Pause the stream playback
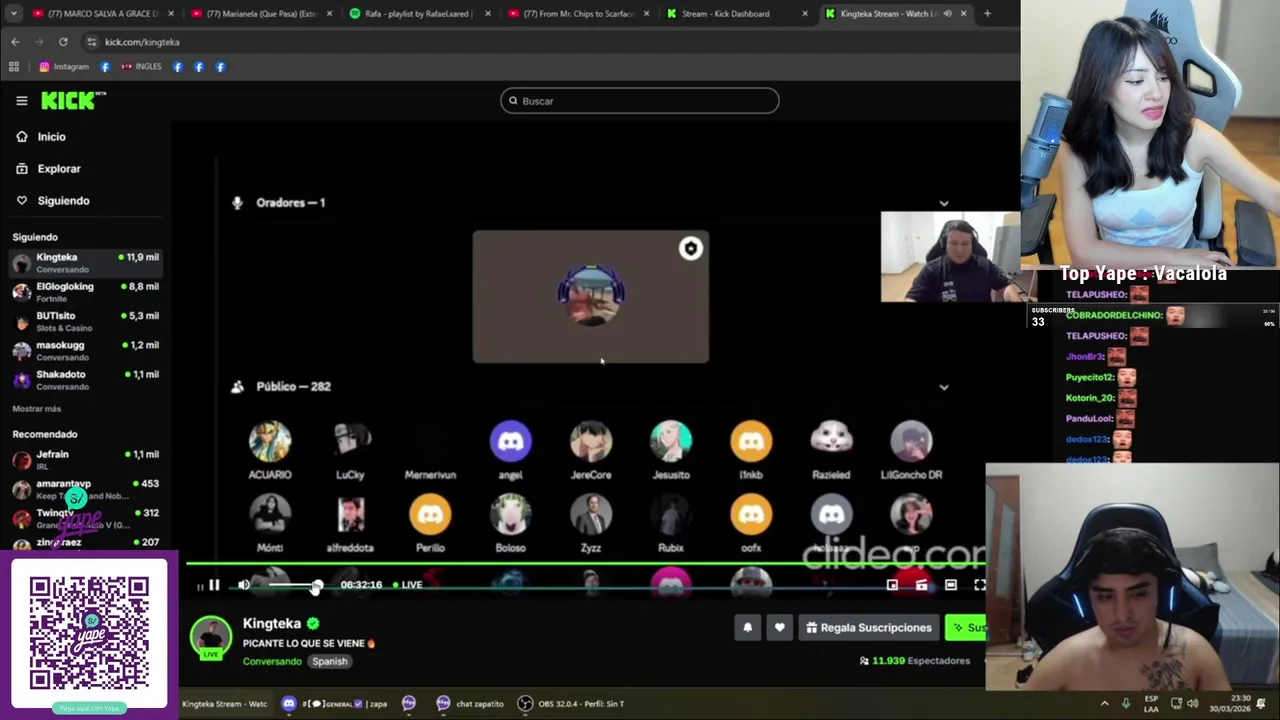 [x=213, y=585]
